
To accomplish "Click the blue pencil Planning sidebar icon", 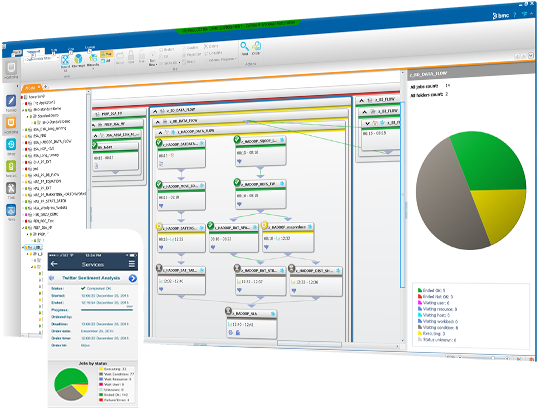I will click(11, 101).
